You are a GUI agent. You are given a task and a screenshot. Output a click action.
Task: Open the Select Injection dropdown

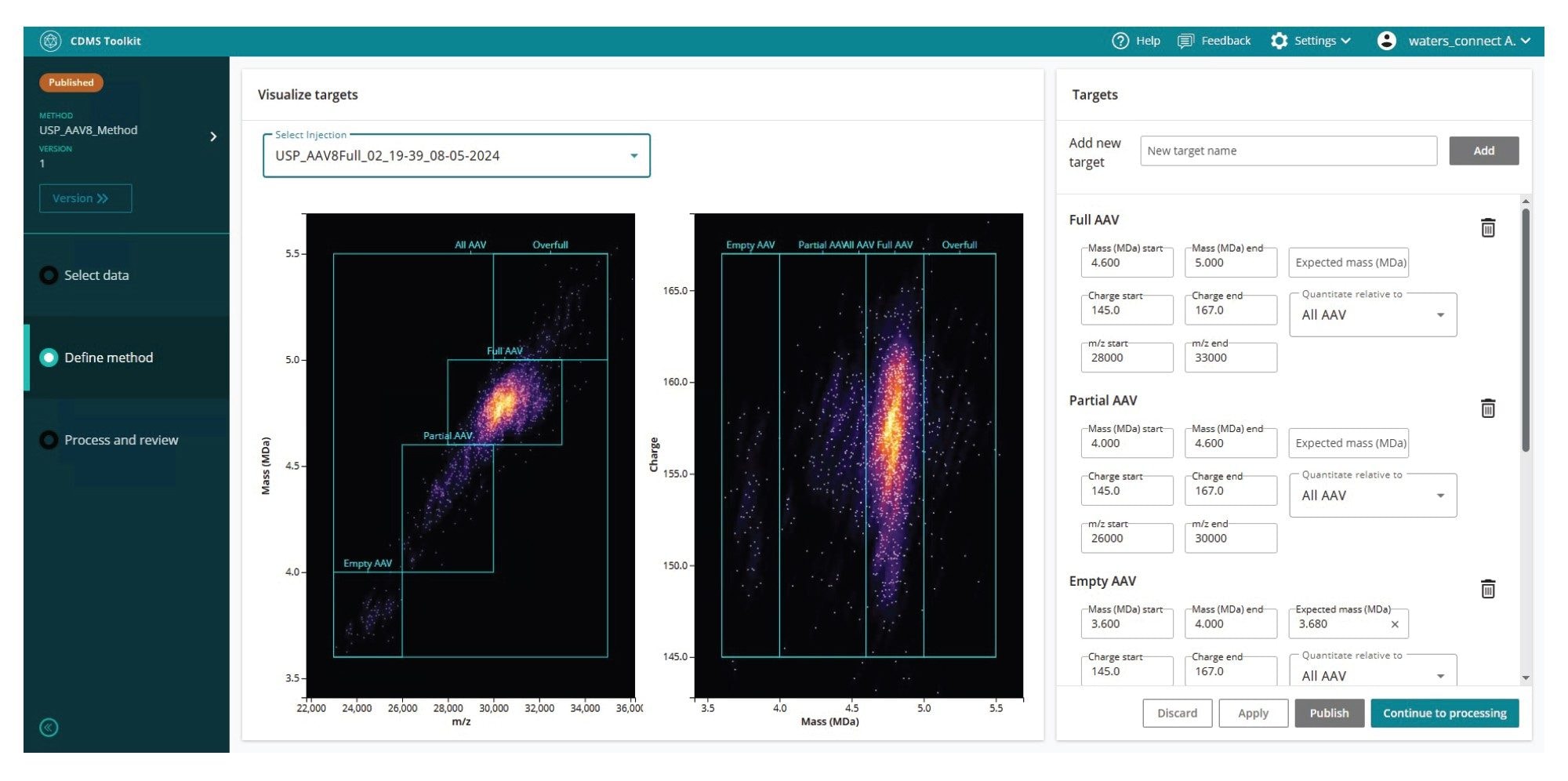click(633, 156)
